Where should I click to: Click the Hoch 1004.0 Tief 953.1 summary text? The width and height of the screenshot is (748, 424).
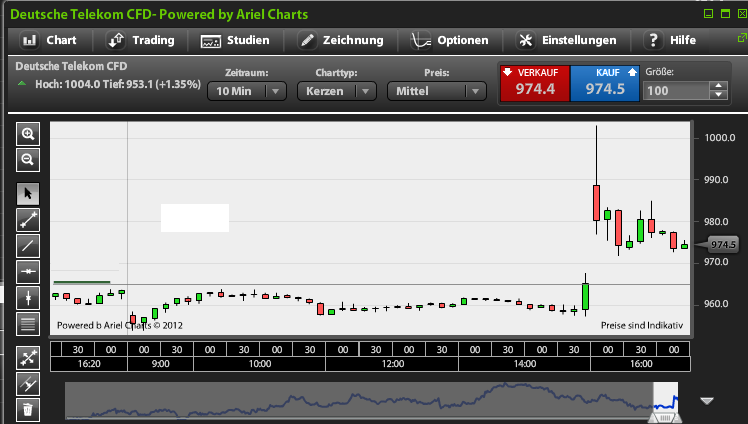pyautogui.click(x=118, y=84)
